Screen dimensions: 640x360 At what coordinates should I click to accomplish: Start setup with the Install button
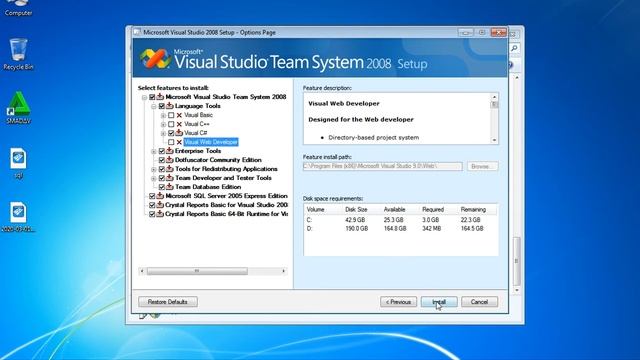coord(439,302)
